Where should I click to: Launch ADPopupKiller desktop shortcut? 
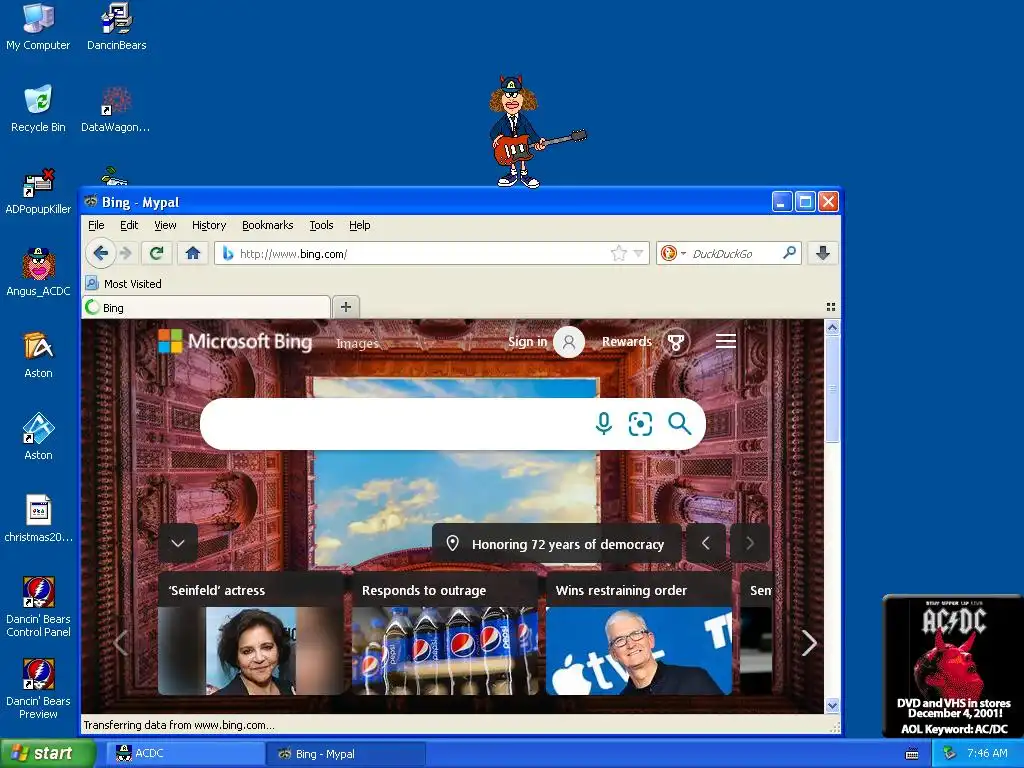pos(38,191)
